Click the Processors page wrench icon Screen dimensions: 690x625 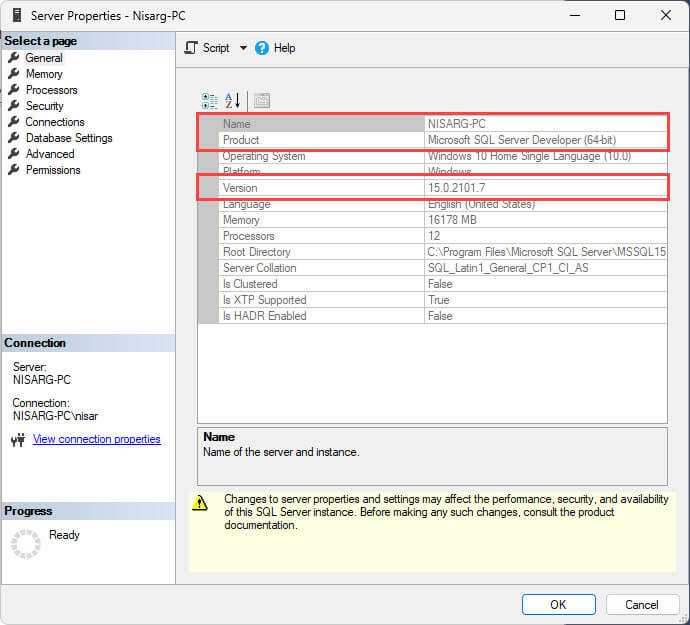click(x=14, y=89)
